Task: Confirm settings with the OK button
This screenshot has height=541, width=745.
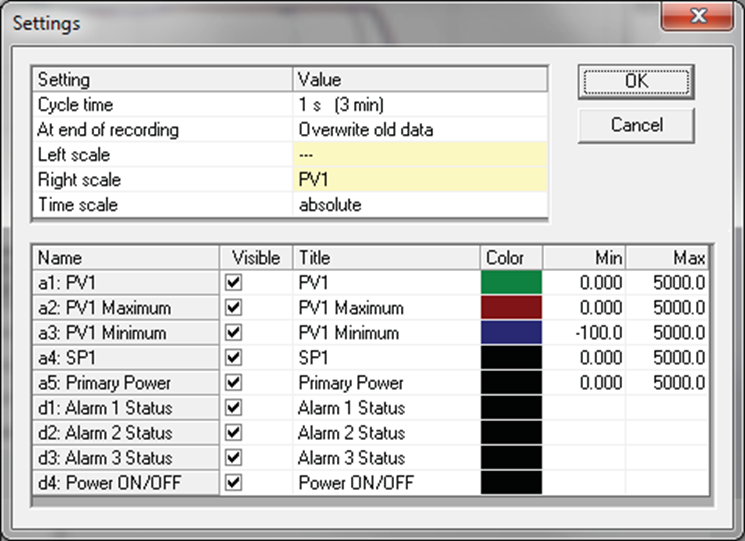Action: tap(636, 82)
